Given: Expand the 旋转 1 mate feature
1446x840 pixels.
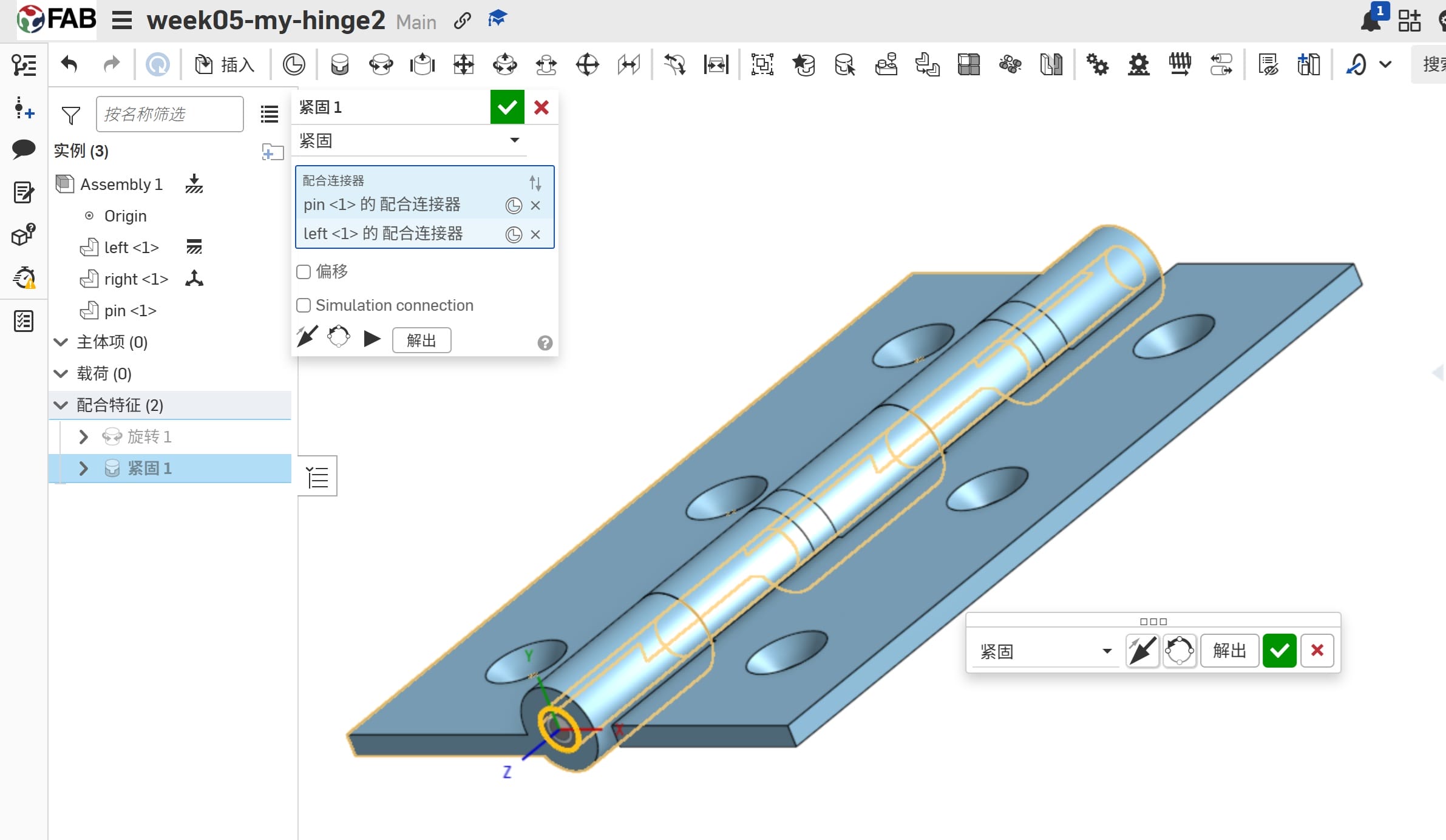Looking at the screenshot, I should point(84,437).
